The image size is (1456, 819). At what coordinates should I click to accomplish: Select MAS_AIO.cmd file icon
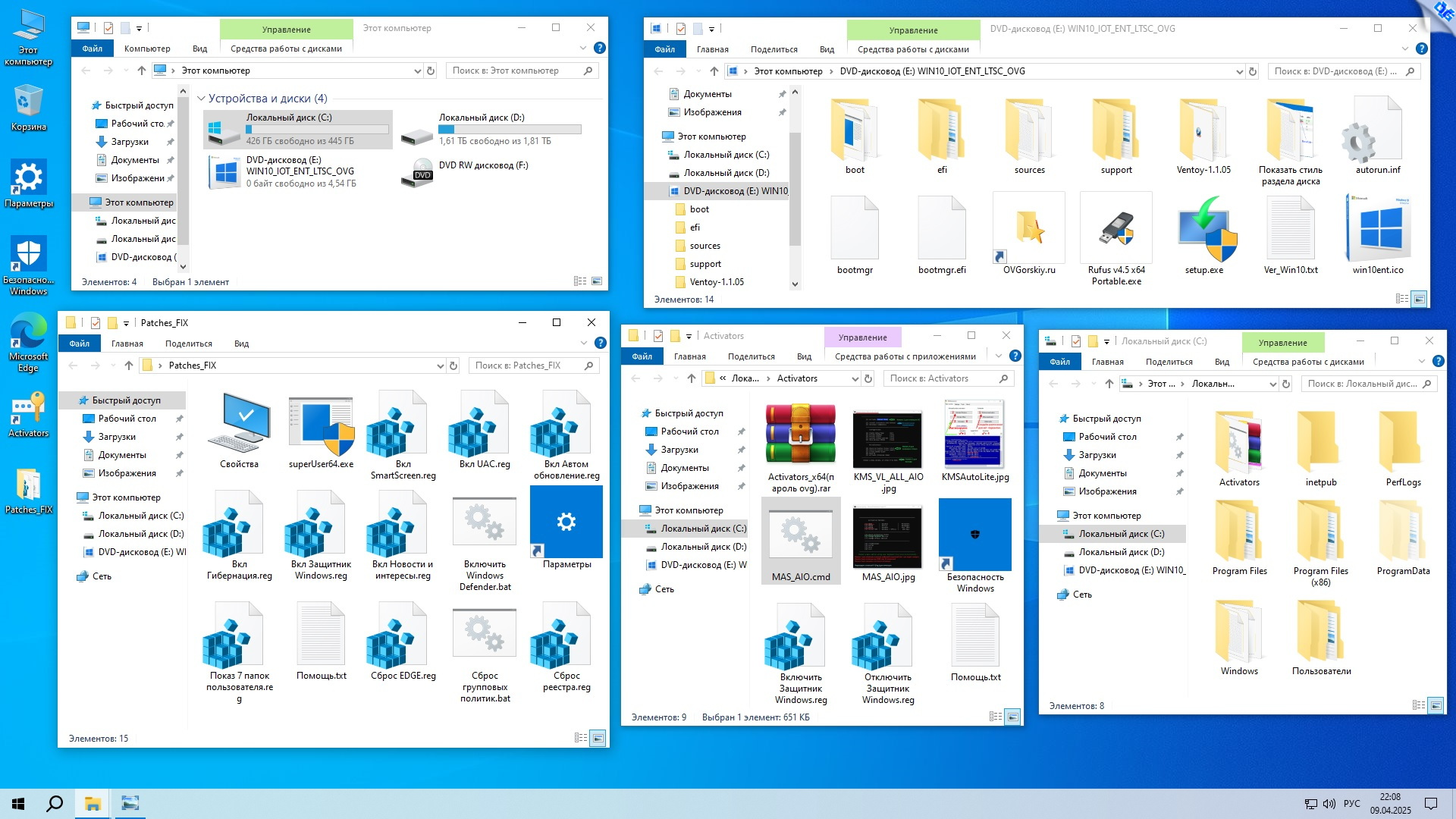point(801,535)
